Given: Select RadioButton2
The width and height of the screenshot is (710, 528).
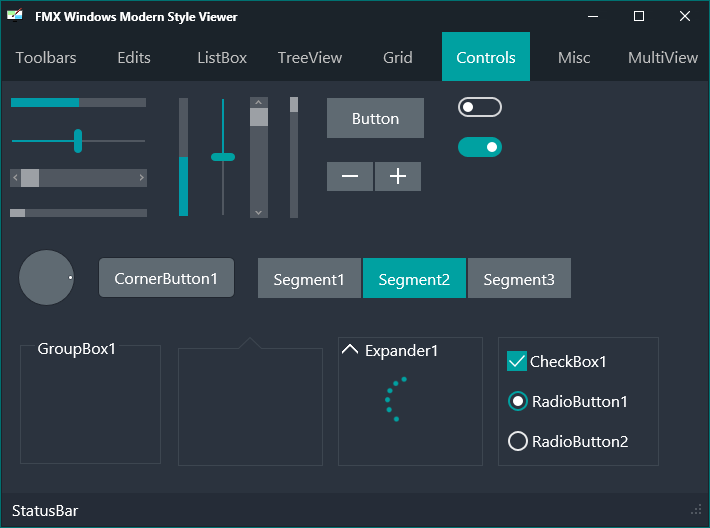Looking at the screenshot, I should tap(518, 441).
